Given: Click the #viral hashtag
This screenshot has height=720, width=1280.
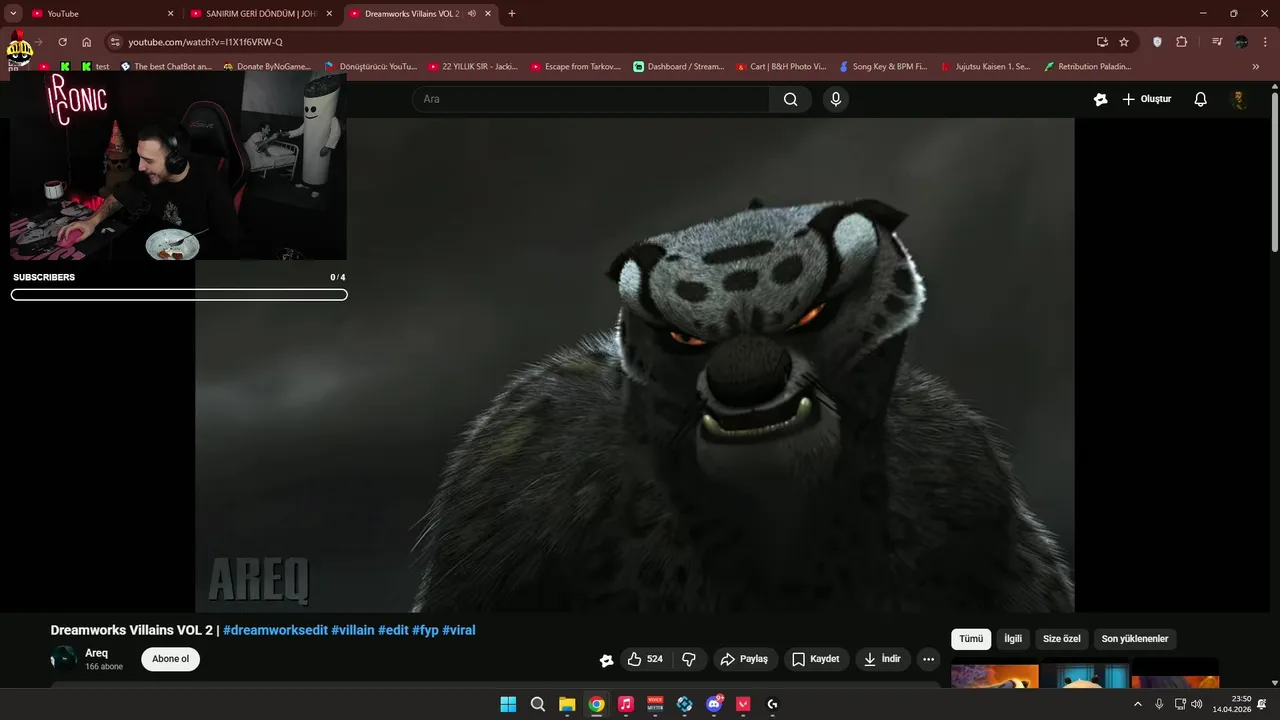Looking at the screenshot, I should pyautogui.click(x=459, y=631).
